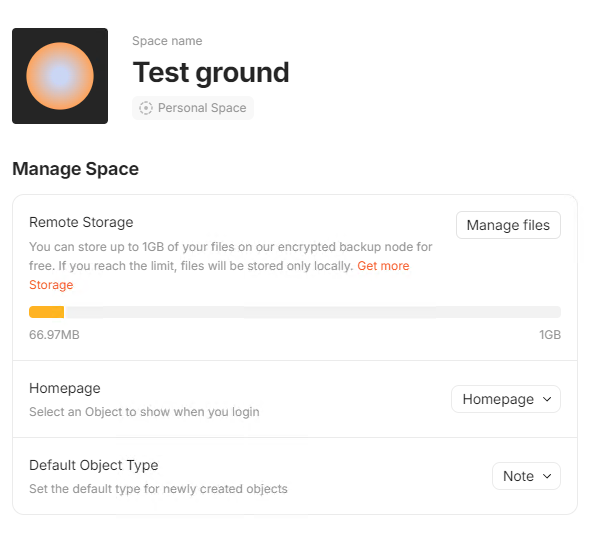Click the Homepage setting row title
The height and width of the screenshot is (536, 592).
[65, 388]
